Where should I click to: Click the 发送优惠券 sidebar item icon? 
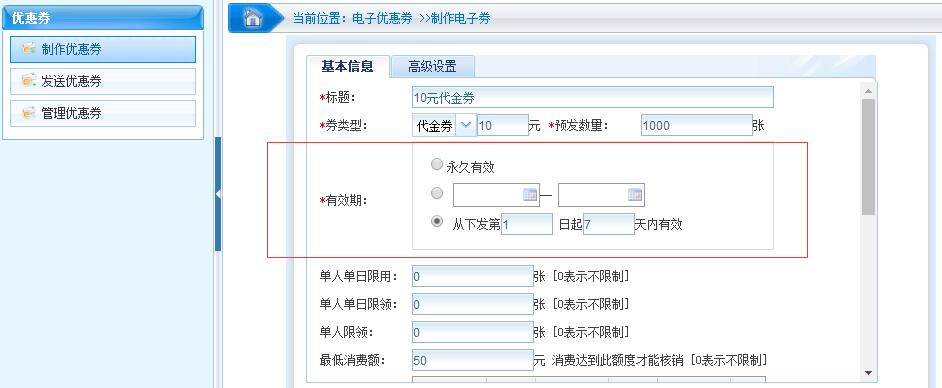pyautogui.click(x=29, y=80)
